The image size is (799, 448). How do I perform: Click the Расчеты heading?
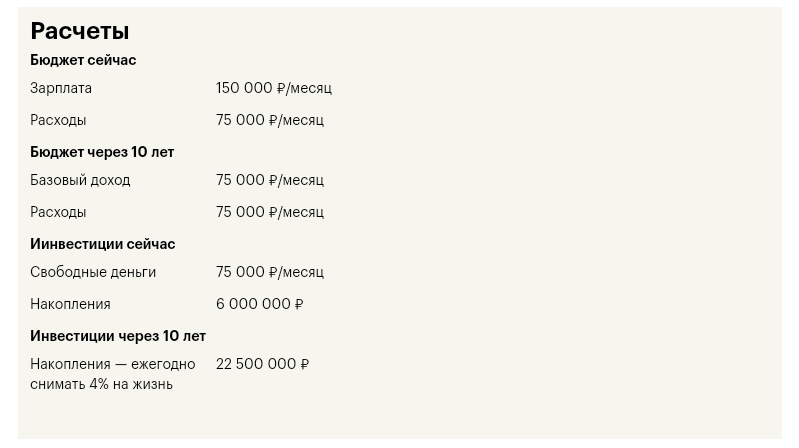tap(79, 31)
